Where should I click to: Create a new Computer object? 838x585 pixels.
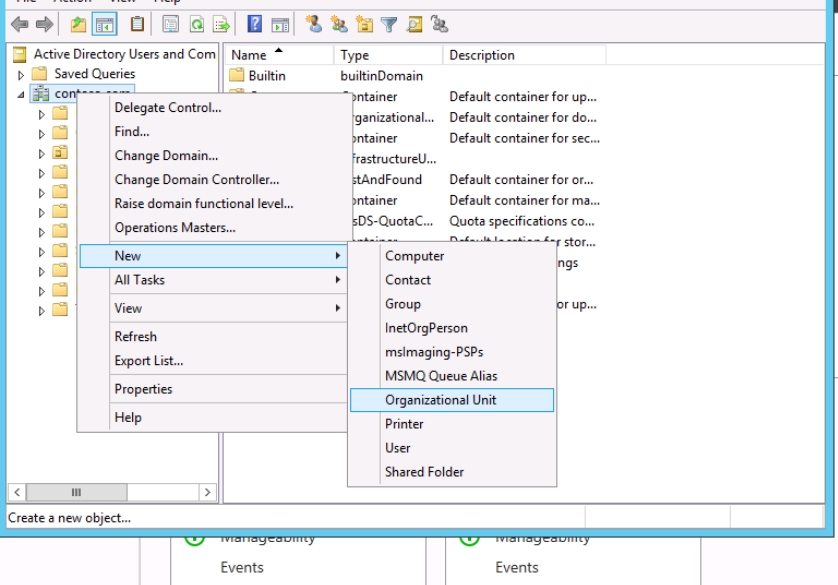point(452,256)
